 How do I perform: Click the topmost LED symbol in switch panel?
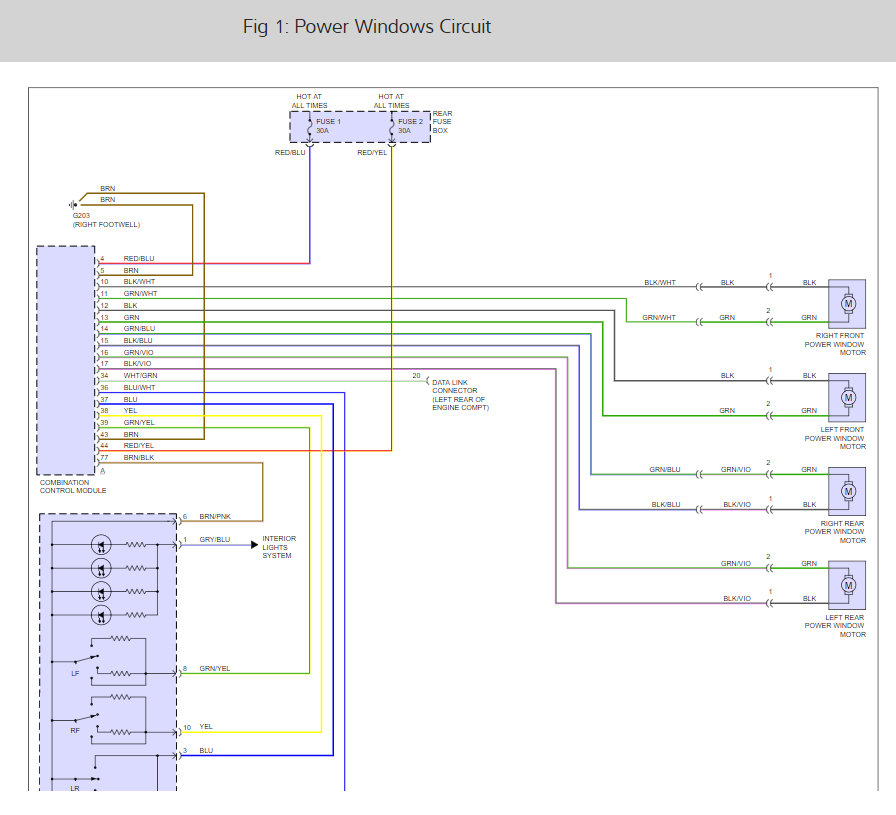pyautogui.click(x=100, y=545)
